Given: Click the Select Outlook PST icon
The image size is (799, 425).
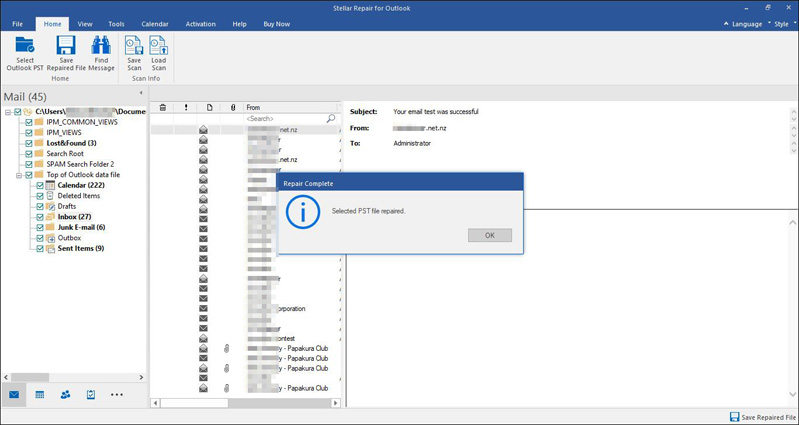Looking at the screenshot, I should pyautogui.click(x=24, y=45).
